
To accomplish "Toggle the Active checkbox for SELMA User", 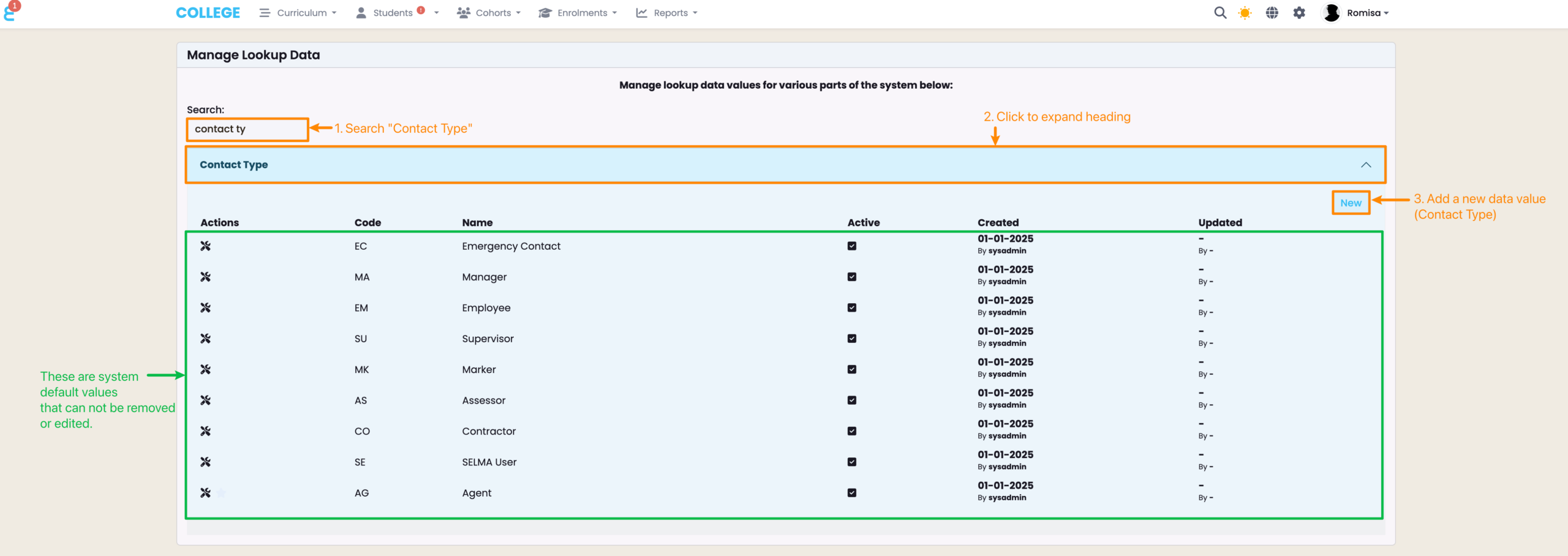I will (851, 462).
